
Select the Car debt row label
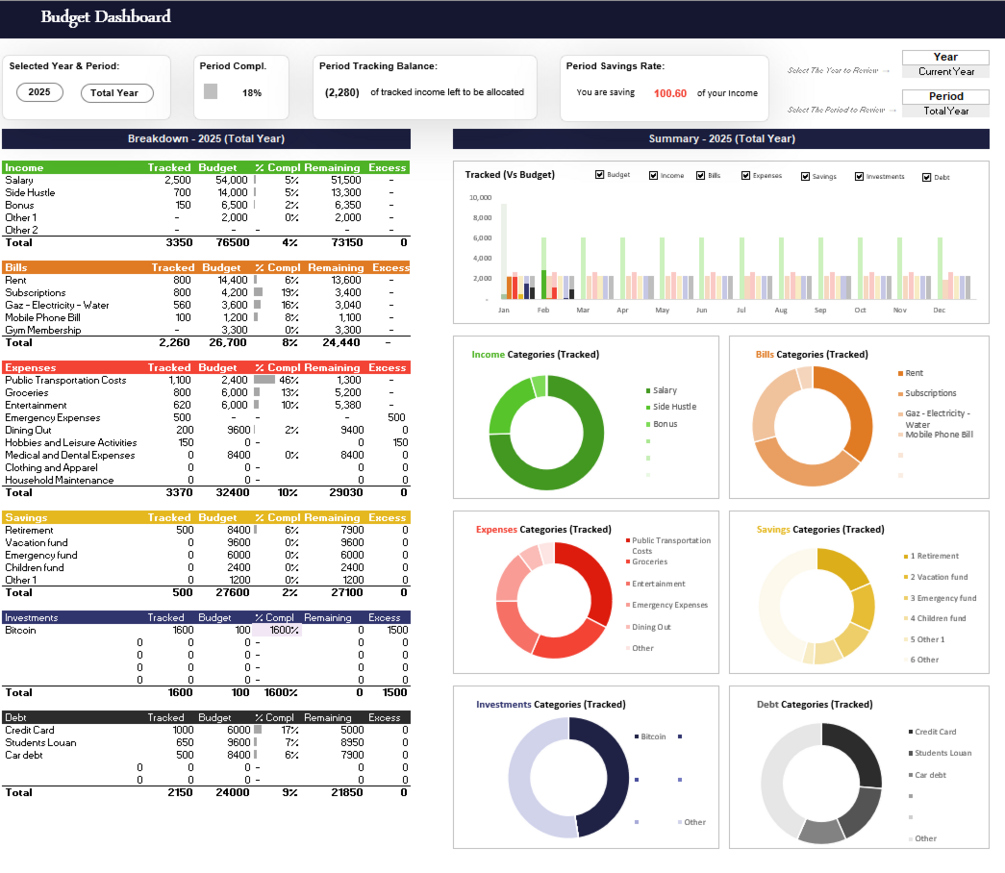tap(24, 755)
